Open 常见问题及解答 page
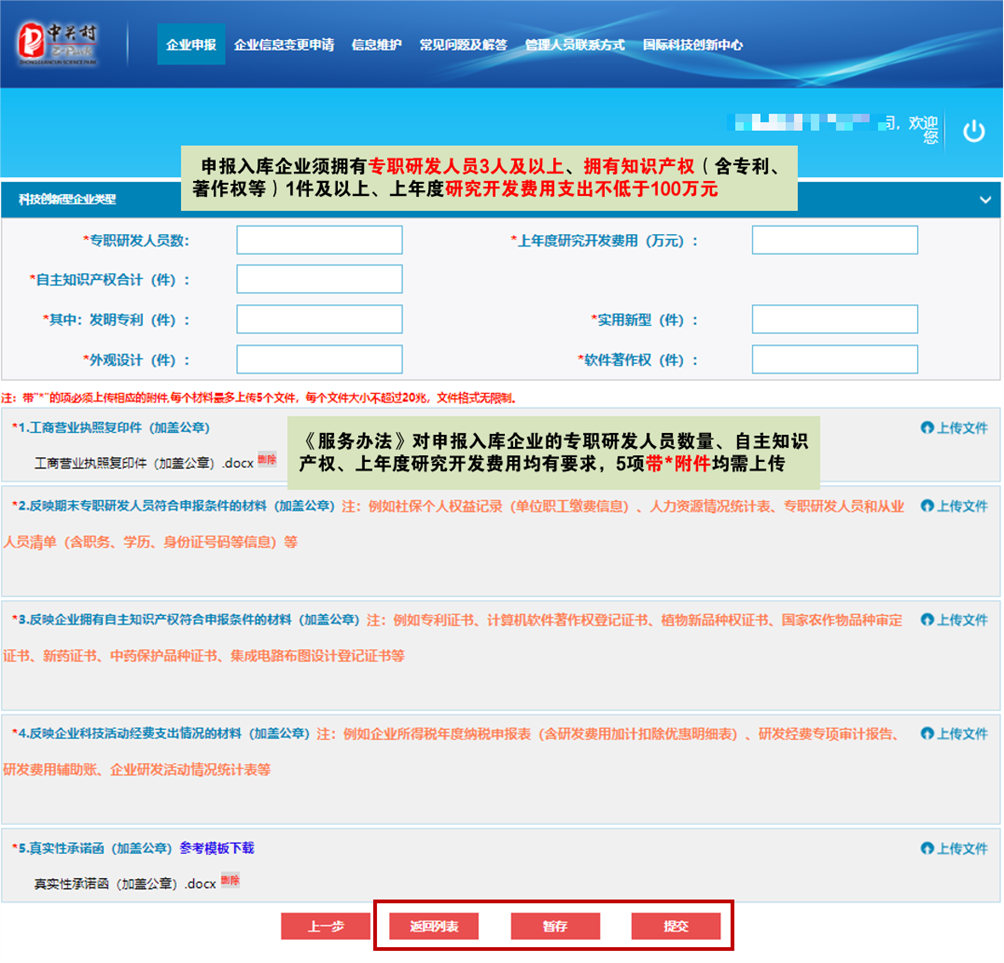 [x=466, y=45]
